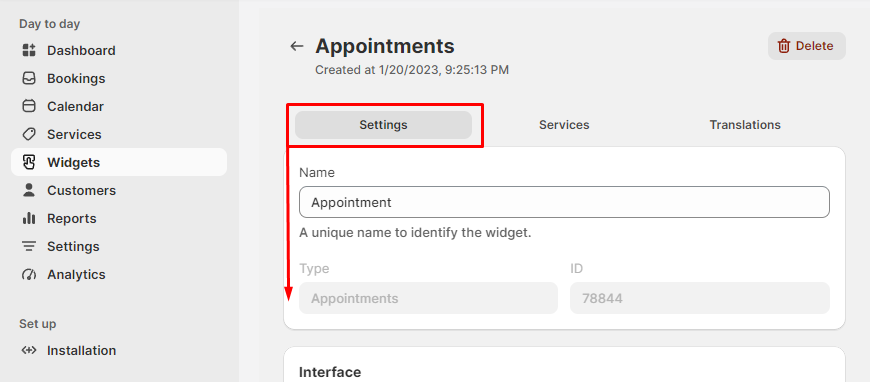Image resolution: width=870 pixels, height=382 pixels.
Task: Switch to the Services tab
Action: (564, 125)
